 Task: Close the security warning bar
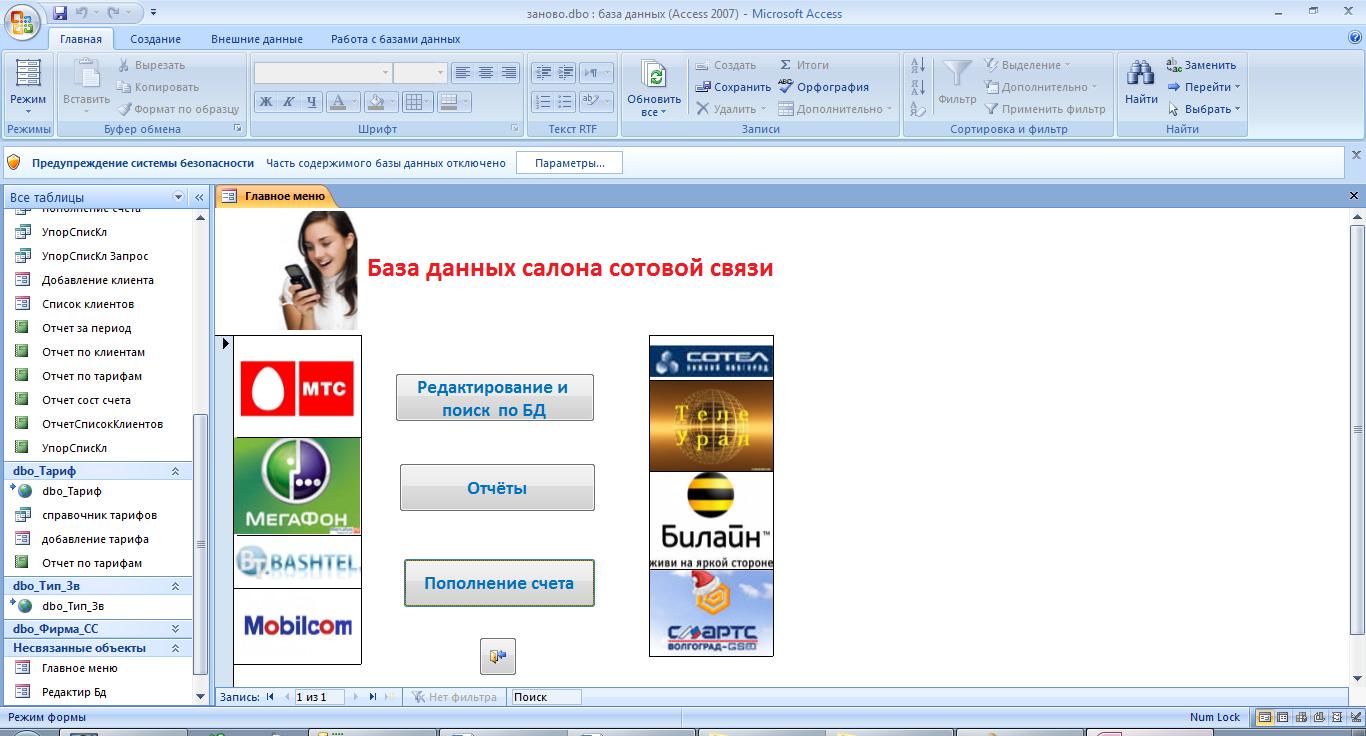coord(1356,155)
